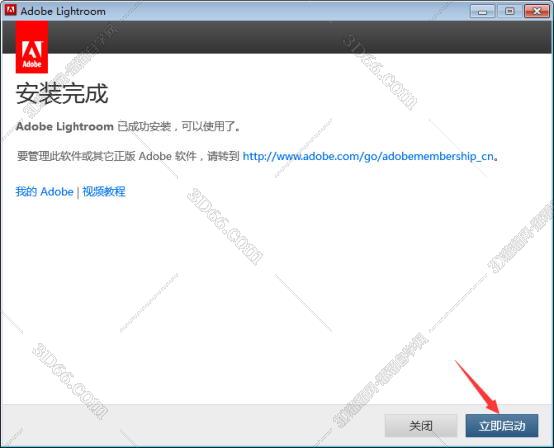Click the 安装完成 heading text
Screen dimensions: 554x448
click(x=62, y=94)
